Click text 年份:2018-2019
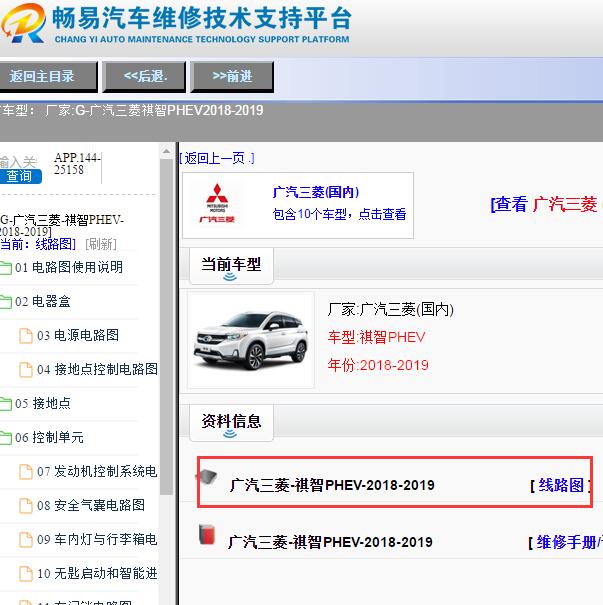 [x=378, y=365]
